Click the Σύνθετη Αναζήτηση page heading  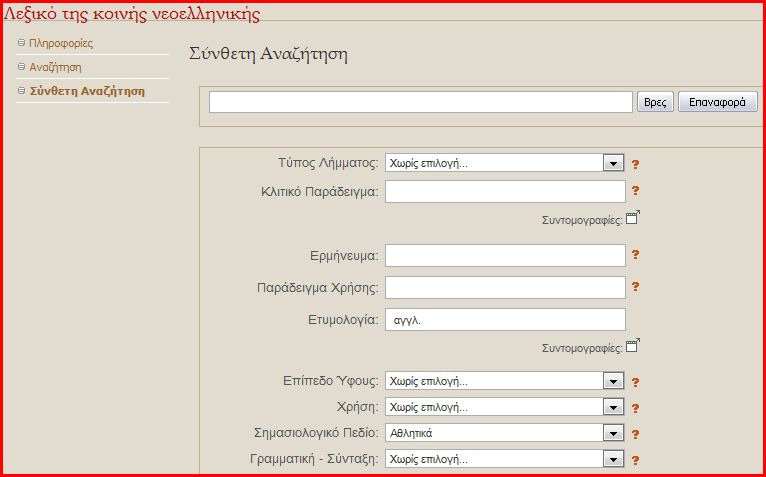(x=268, y=54)
